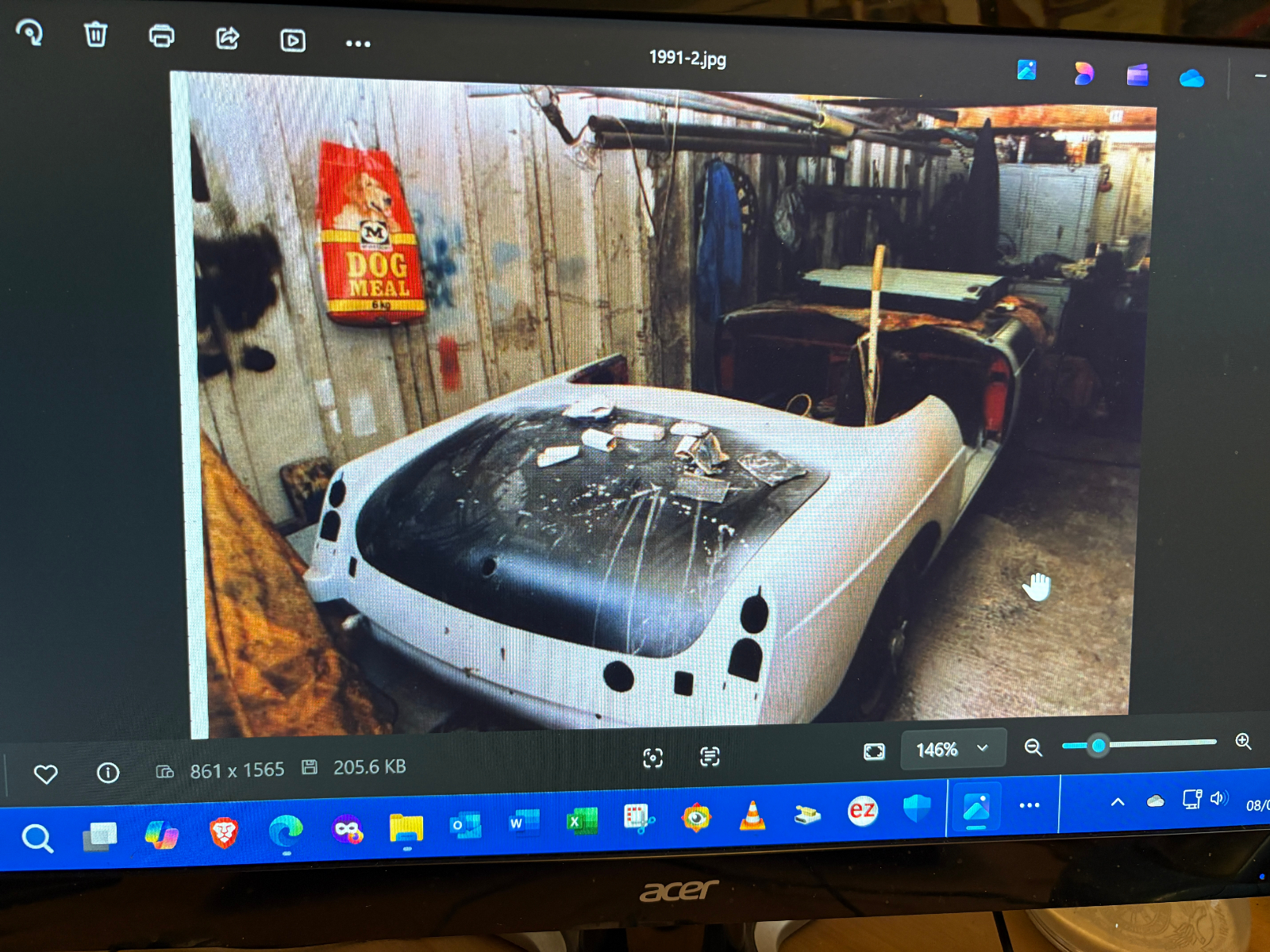This screenshot has height=952, width=1270.
Task: Select the active Photos app on taskbar
Action: (976, 808)
